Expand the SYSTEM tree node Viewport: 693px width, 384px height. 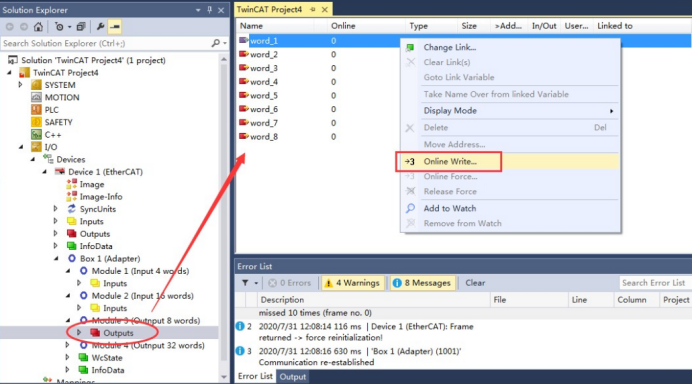click(x=20, y=85)
